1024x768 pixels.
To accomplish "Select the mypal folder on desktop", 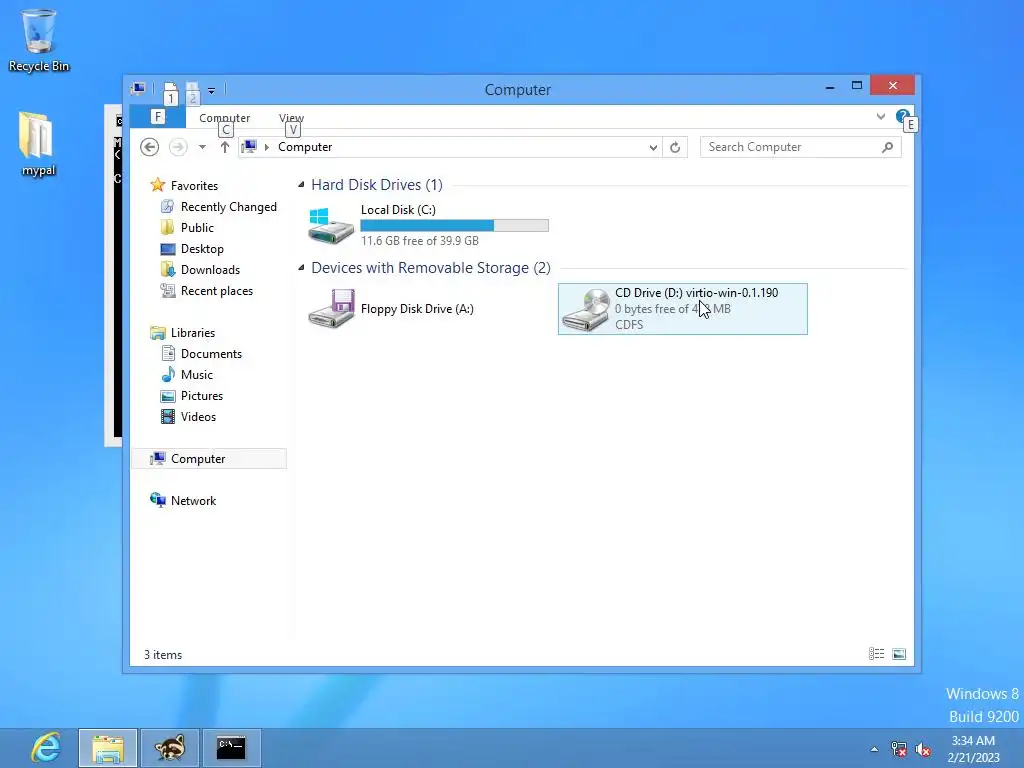I will 38,144.
